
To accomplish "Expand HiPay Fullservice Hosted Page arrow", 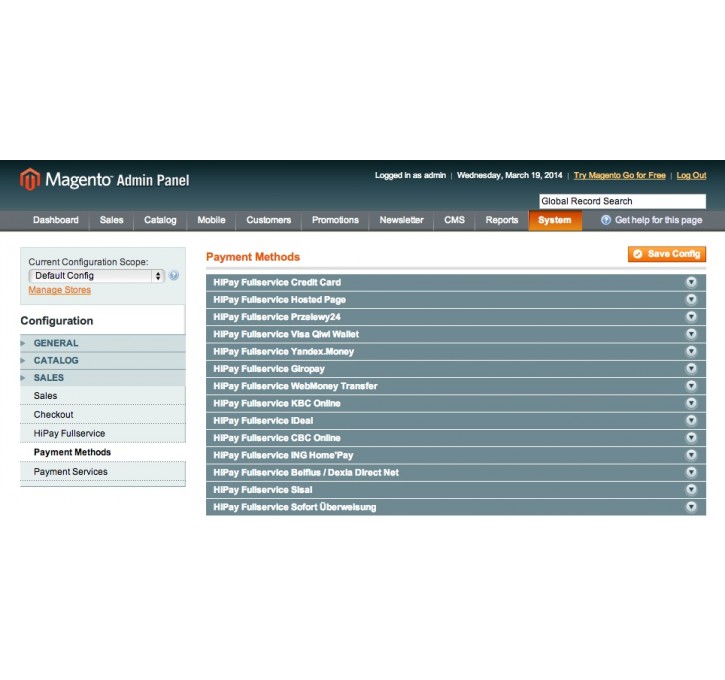I will [x=691, y=300].
